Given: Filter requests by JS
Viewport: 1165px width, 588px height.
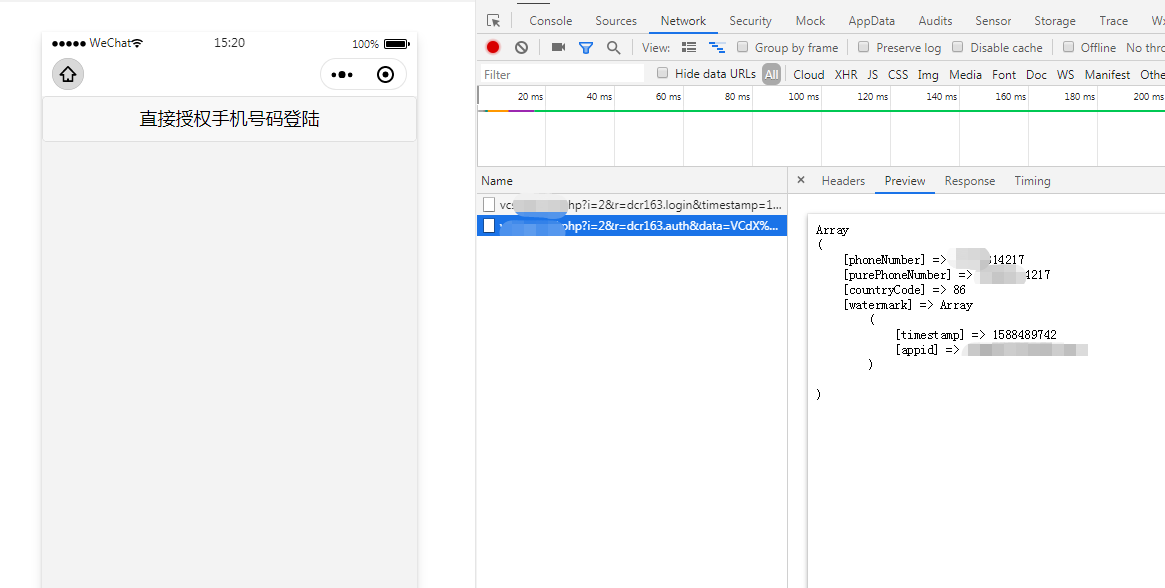Looking at the screenshot, I should (x=873, y=74).
